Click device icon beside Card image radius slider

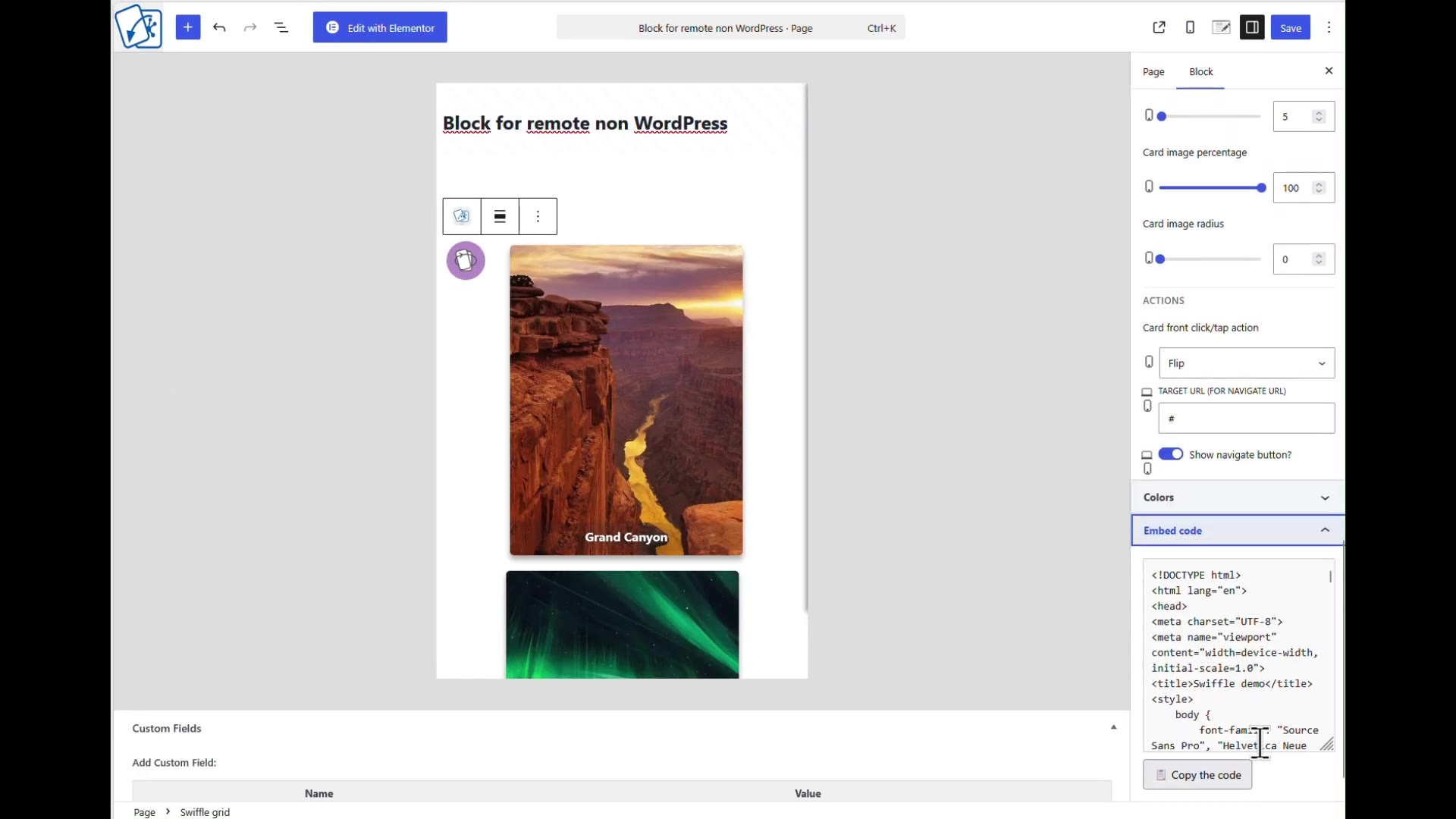pos(1149,258)
